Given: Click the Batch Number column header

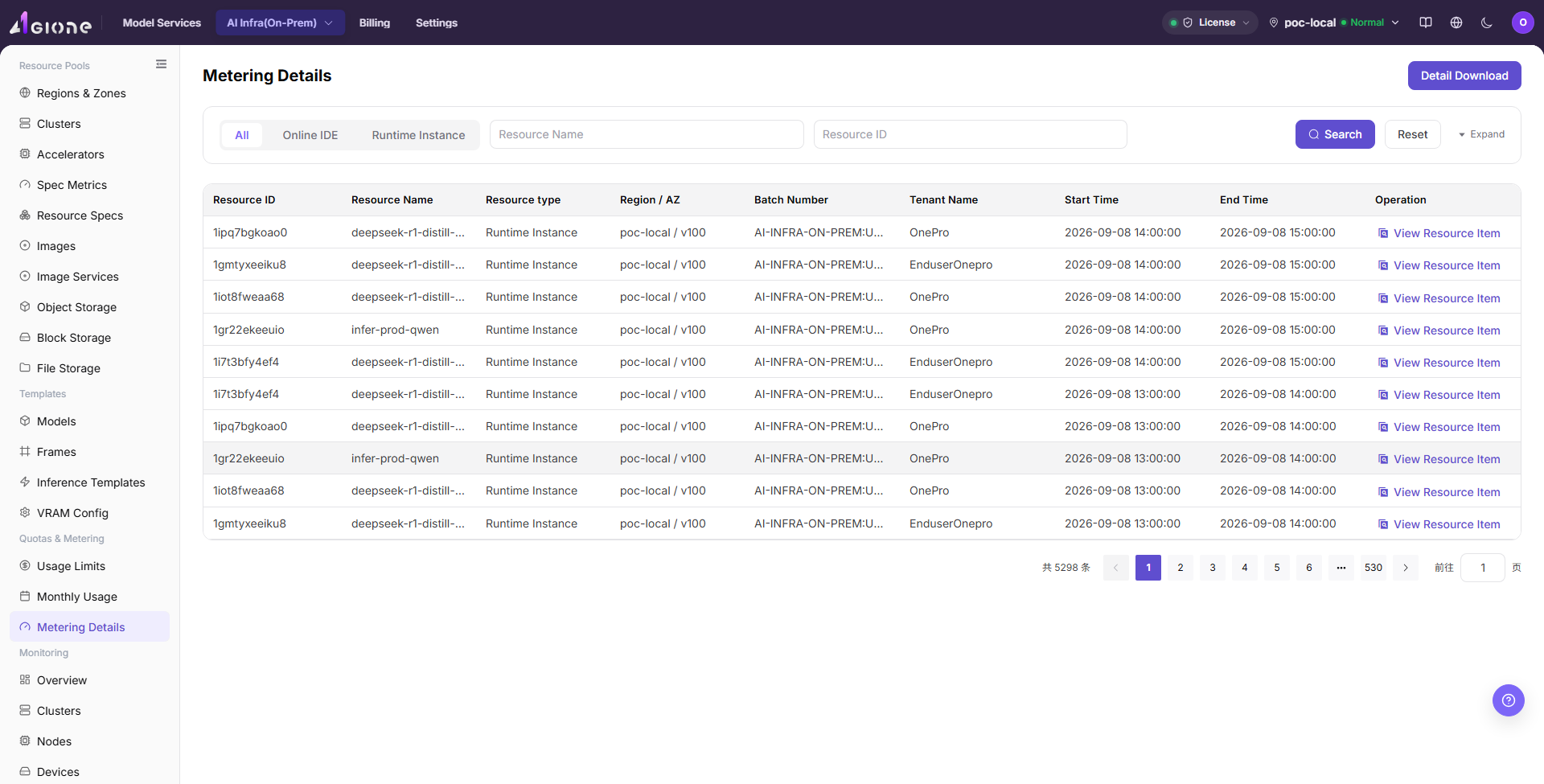Looking at the screenshot, I should (791, 199).
